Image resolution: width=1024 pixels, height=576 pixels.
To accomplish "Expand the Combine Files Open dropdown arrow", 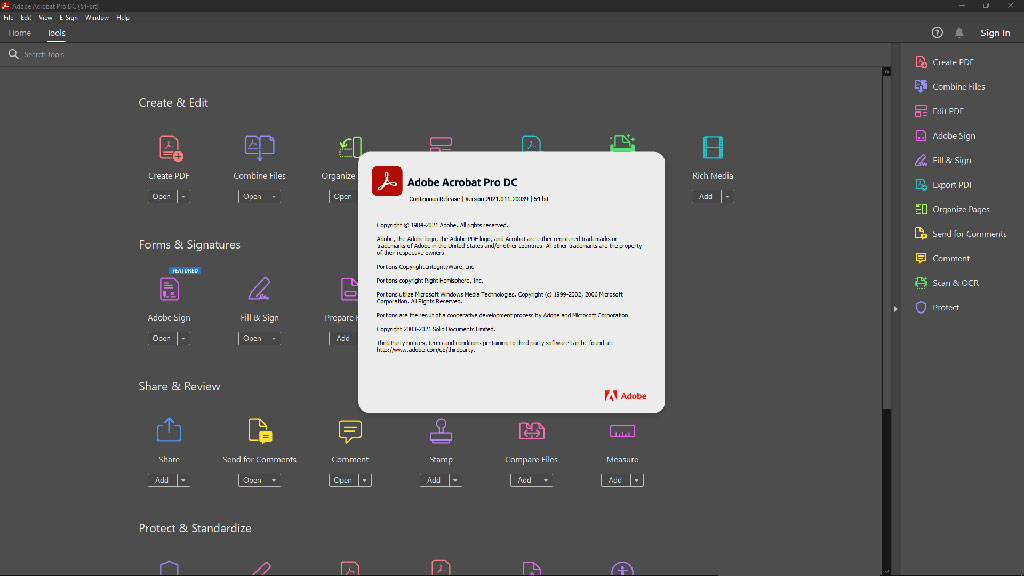I will click(274, 197).
